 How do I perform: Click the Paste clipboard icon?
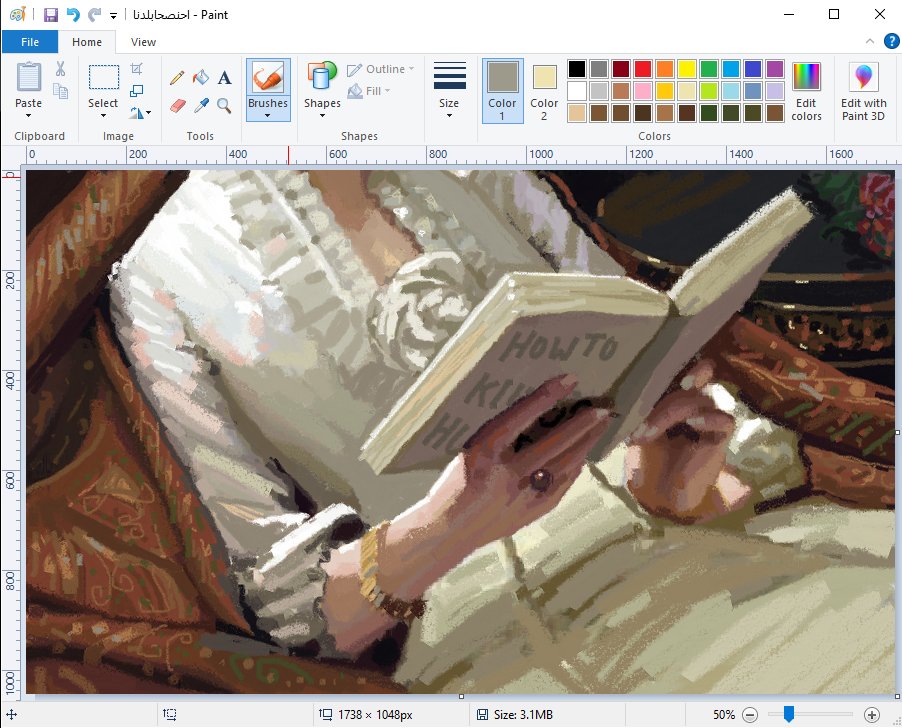coord(29,76)
